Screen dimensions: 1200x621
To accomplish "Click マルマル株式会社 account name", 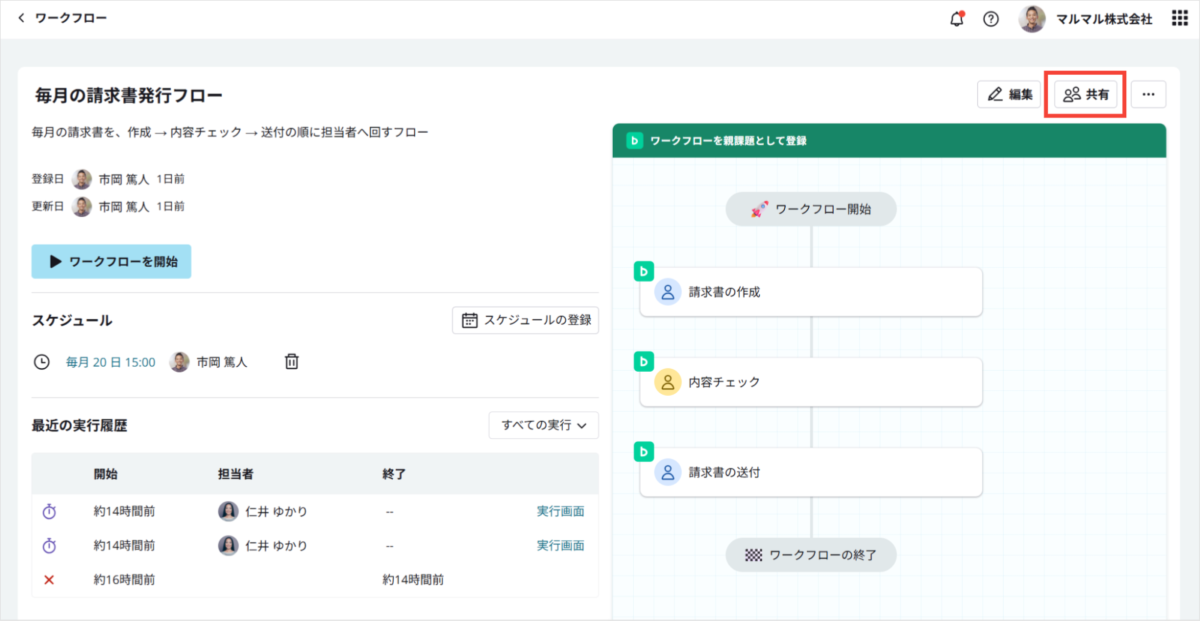I will [1104, 19].
